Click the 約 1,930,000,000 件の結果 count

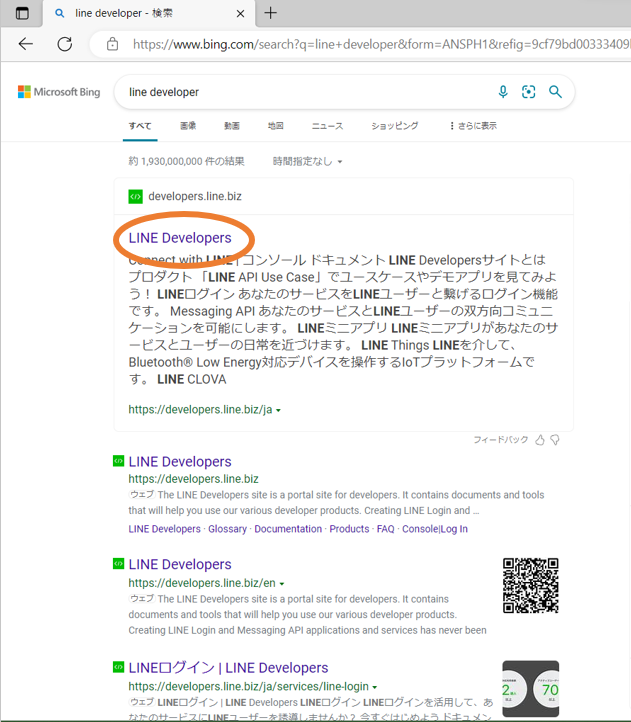187,162
